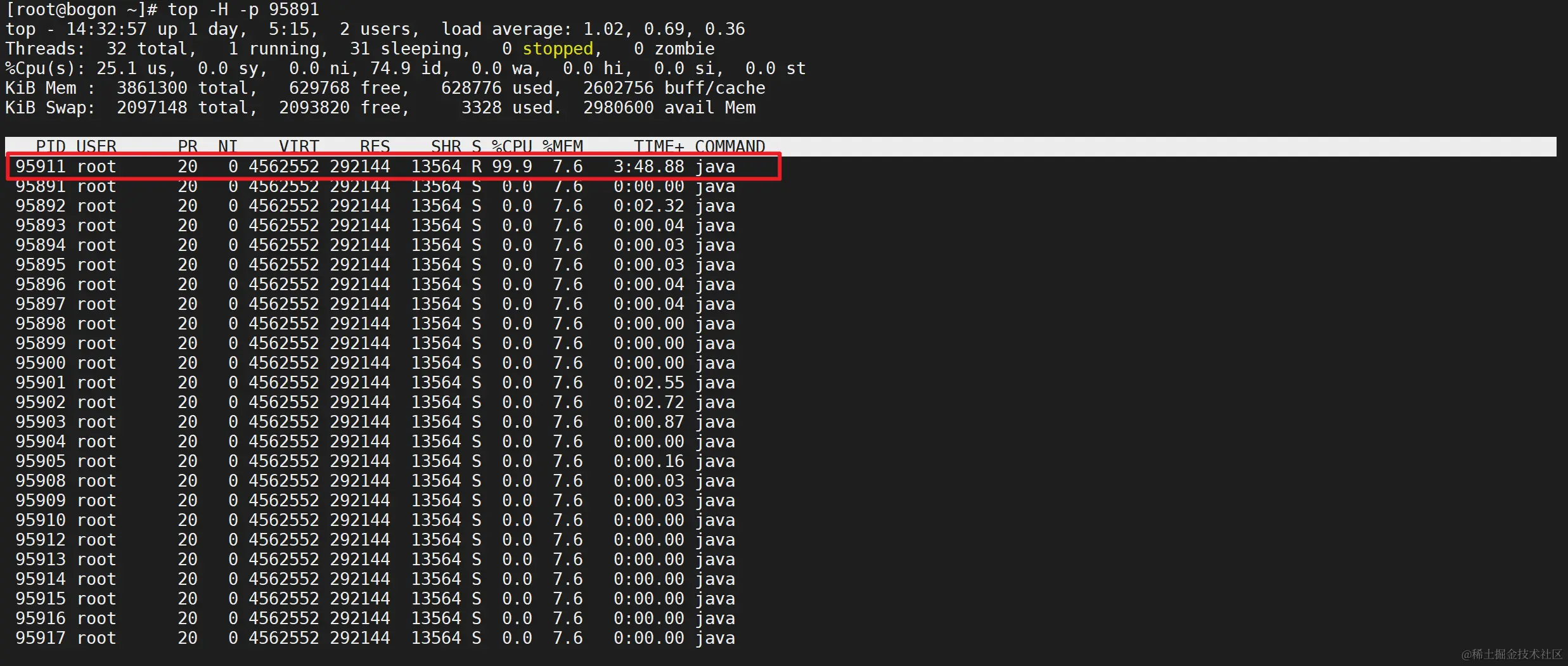Image resolution: width=1568 pixels, height=666 pixels.
Task: Select thread PID 95900
Action: [41, 363]
